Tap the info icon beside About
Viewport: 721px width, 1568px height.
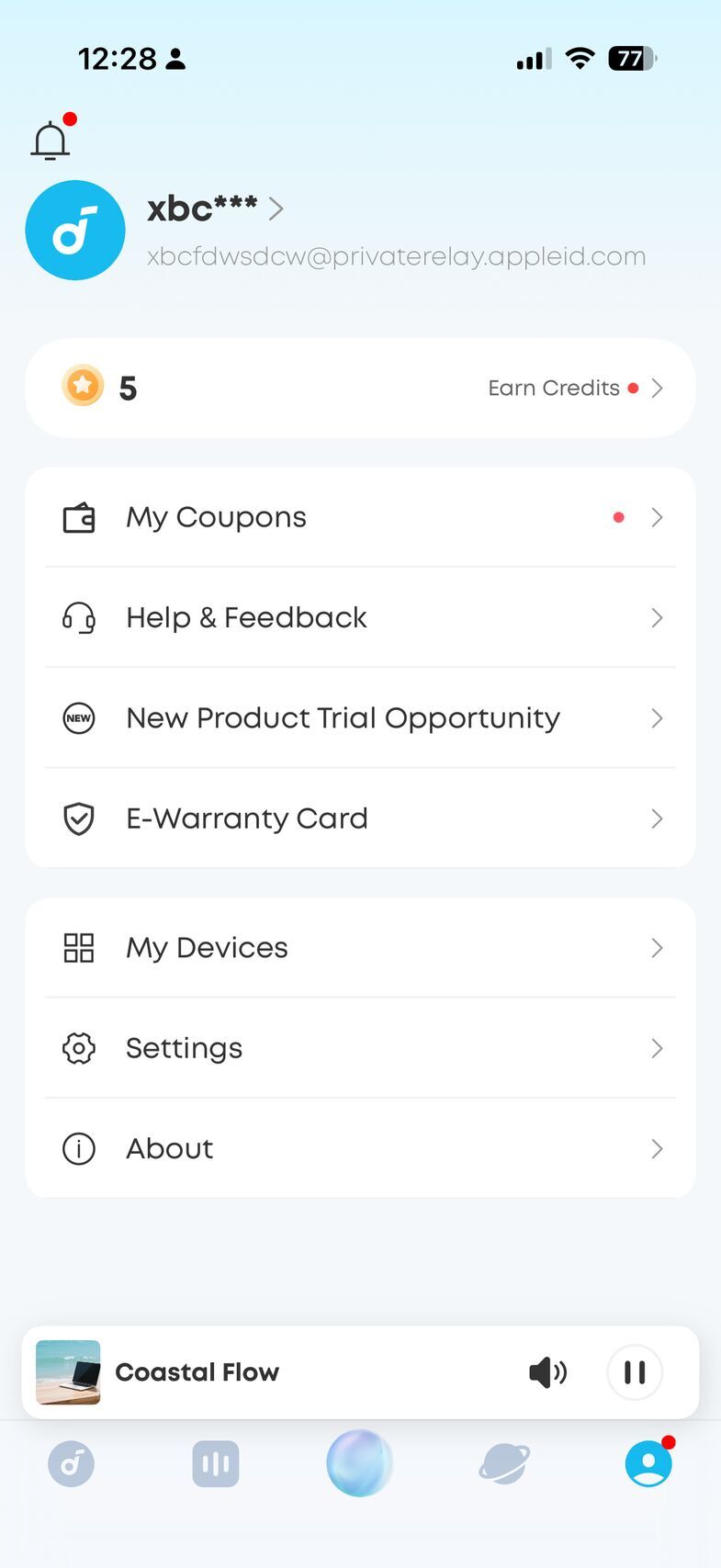79,1148
